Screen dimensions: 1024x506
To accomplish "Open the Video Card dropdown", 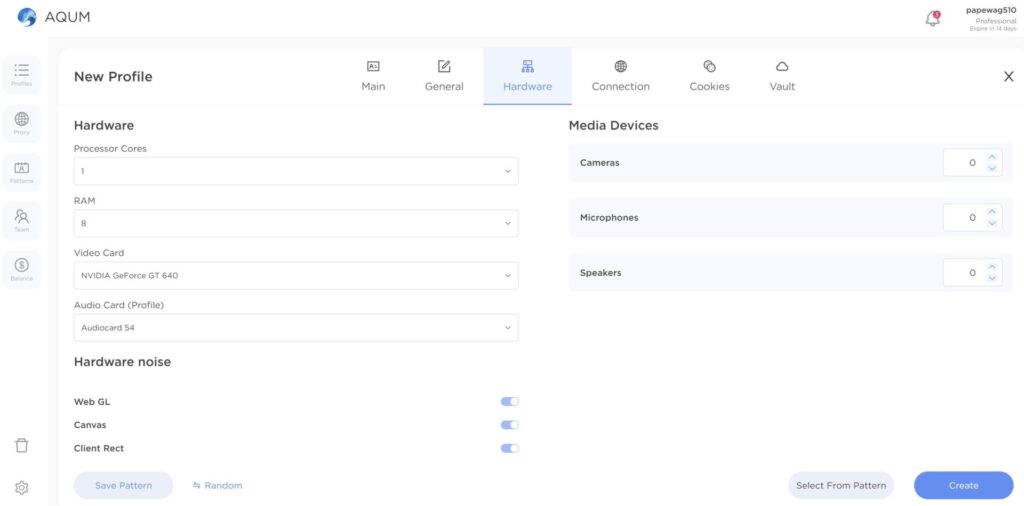I will (296, 276).
